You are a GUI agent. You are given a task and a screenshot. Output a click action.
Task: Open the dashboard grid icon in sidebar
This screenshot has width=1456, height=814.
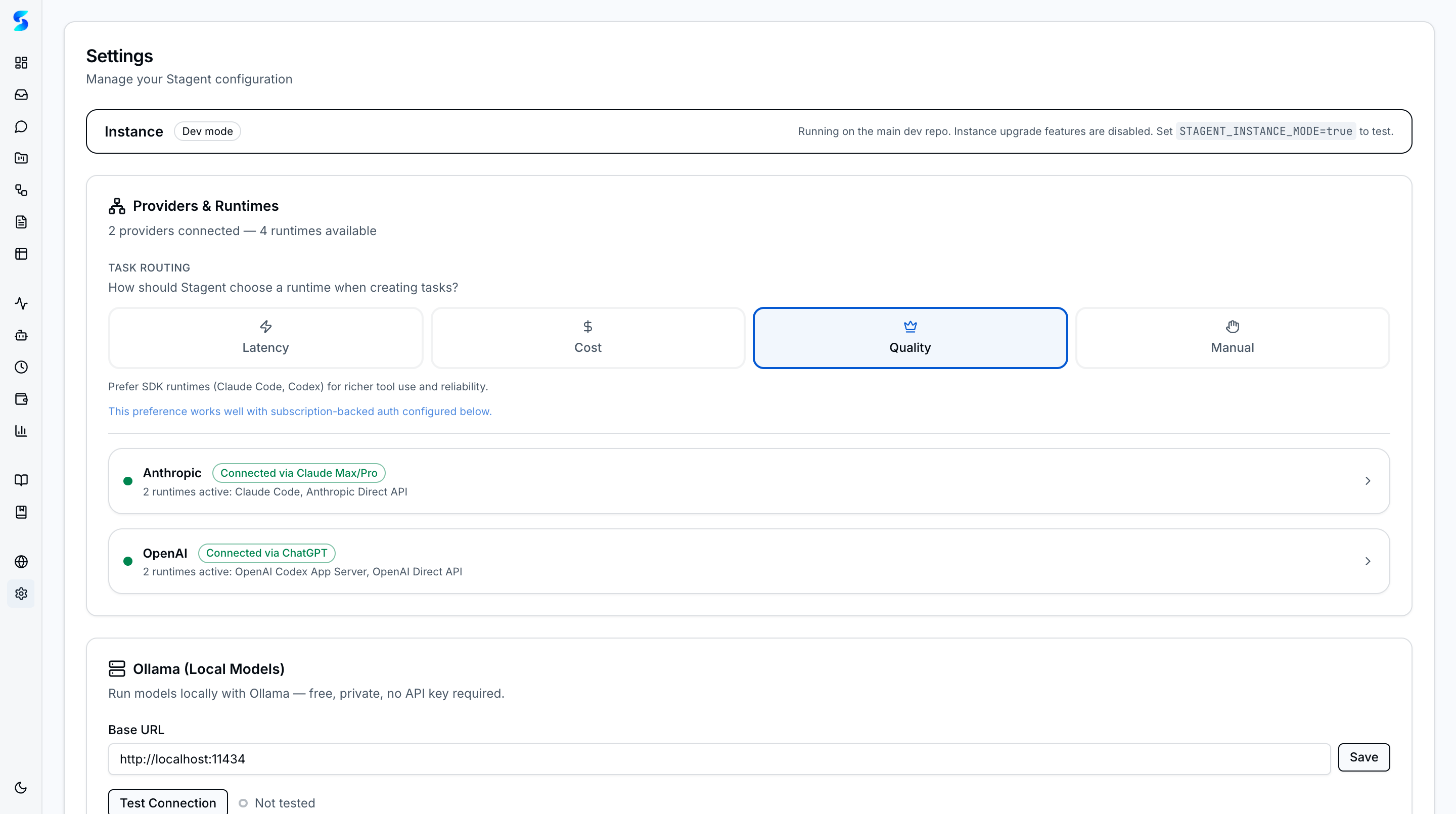(x=21, y=63)
